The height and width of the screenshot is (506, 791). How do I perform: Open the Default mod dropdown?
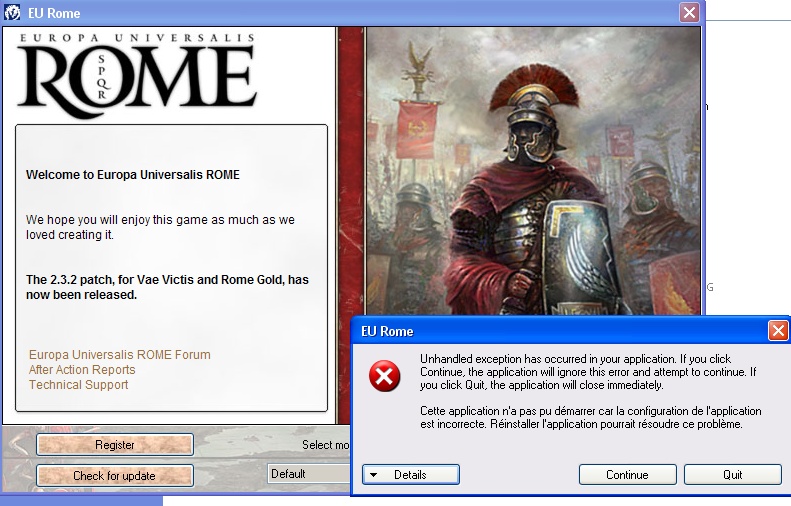(309, 474)
